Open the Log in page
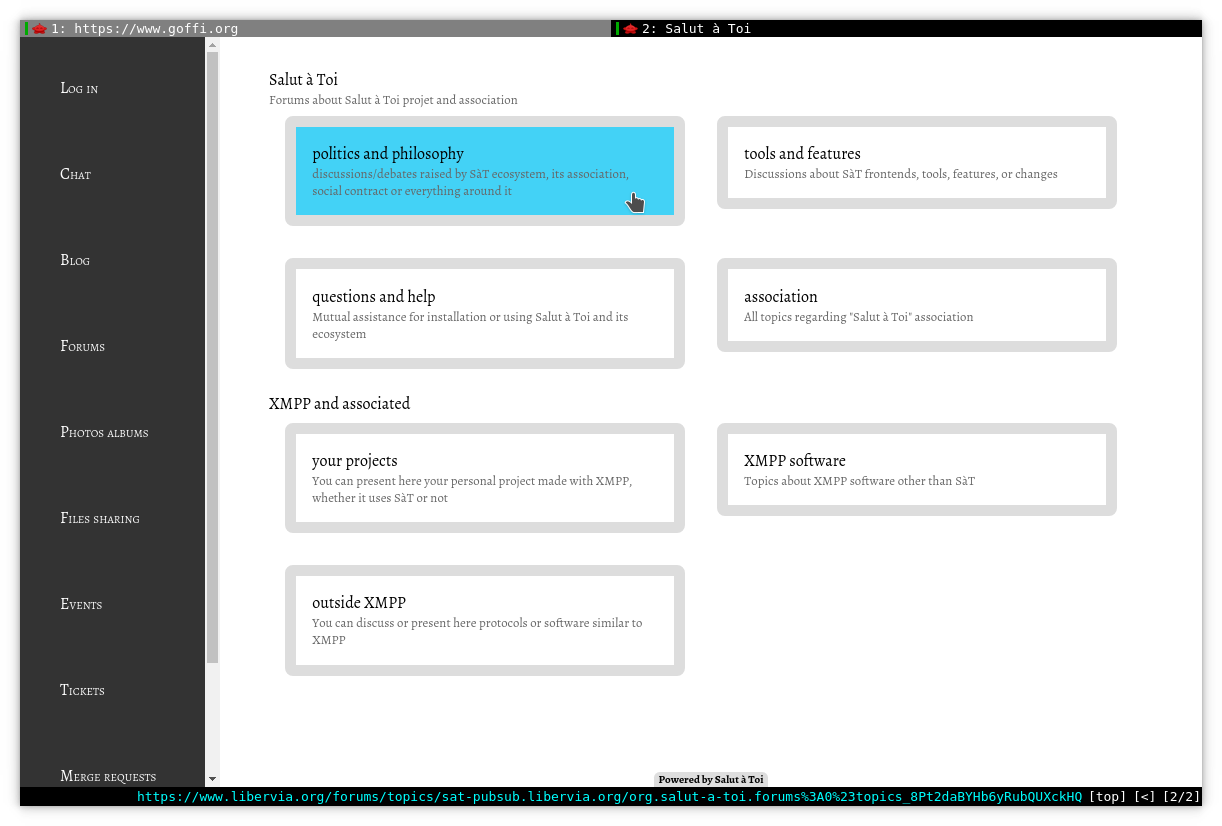The image size is (1222, 826). click(x=79, y=88)
